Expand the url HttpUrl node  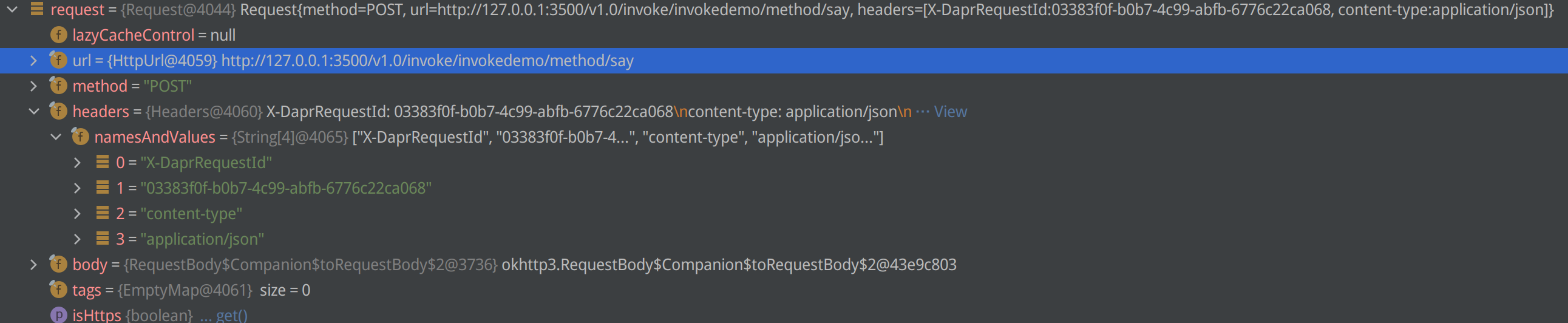click(33, 61)
